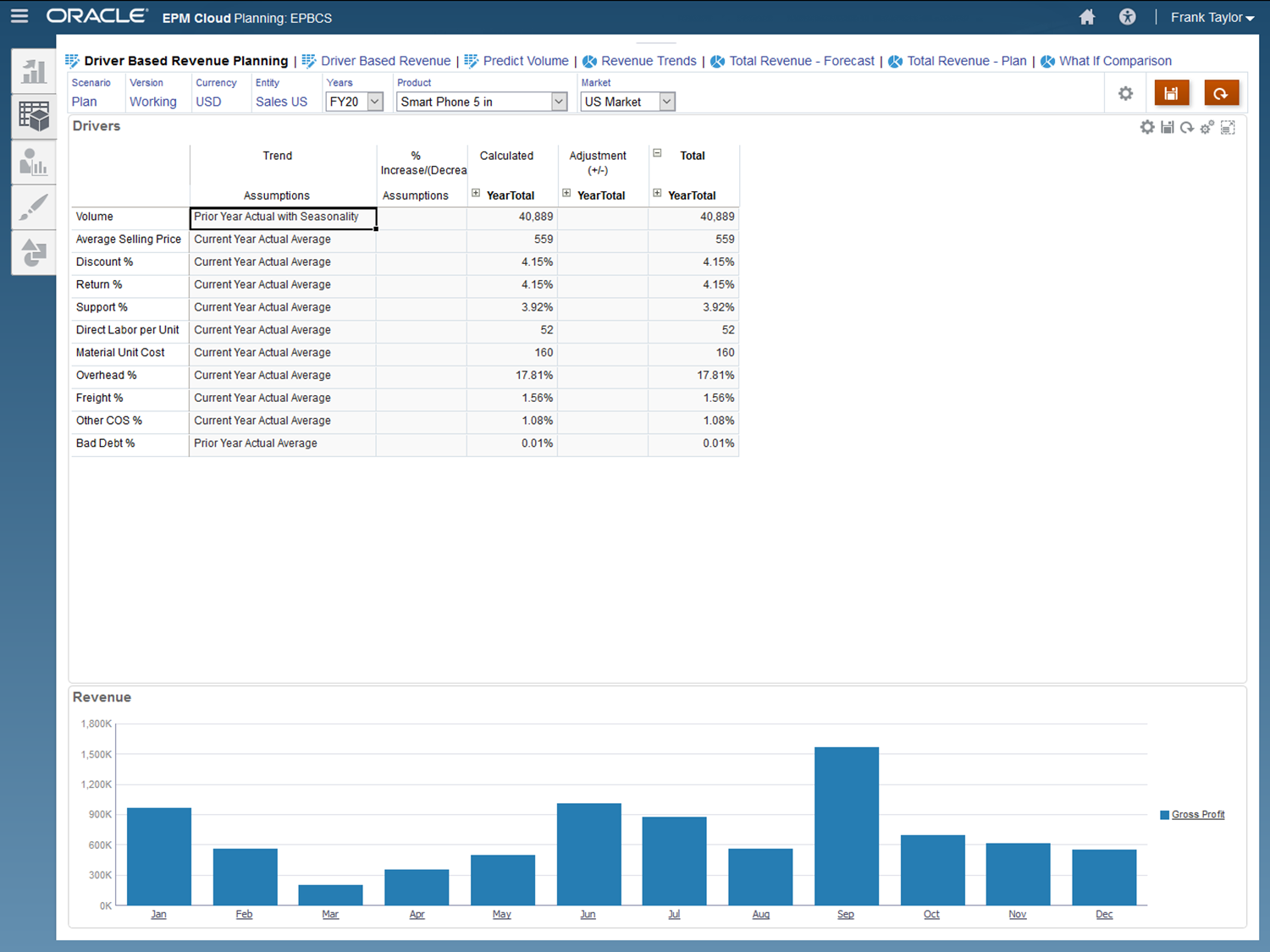Screen dimensions: 1270x952
Task: Expand the Calculated YearTotal column
Action: point(476,194)
